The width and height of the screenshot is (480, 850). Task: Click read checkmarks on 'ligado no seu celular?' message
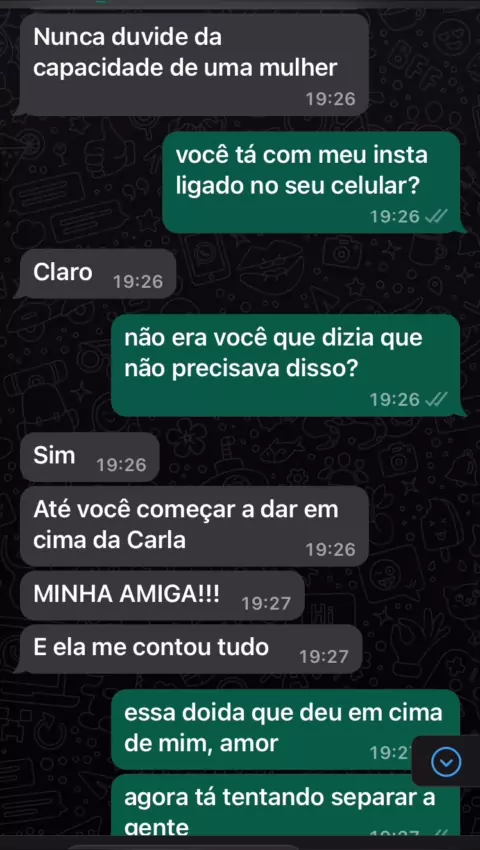coord(436,217)
